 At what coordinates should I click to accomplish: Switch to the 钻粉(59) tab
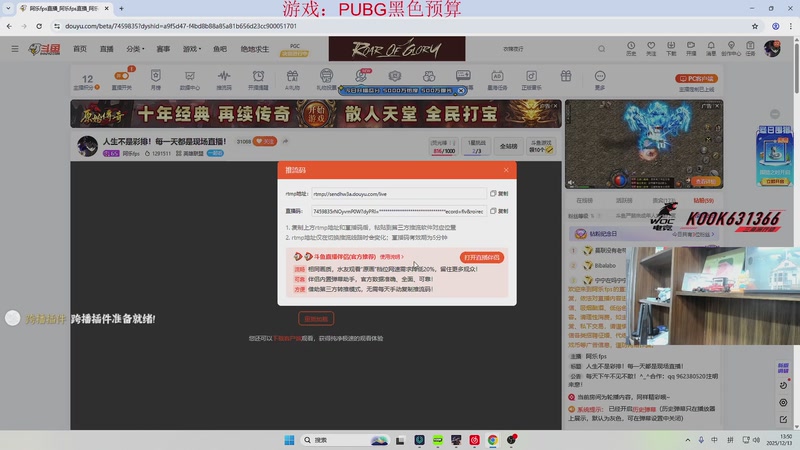pos(703,201)
